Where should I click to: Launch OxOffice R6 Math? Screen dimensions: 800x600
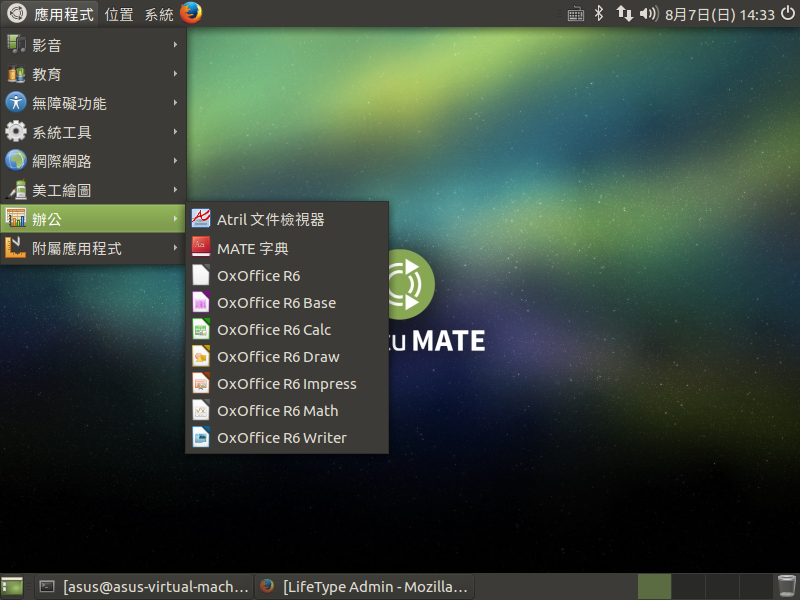(x=287, y=411)
